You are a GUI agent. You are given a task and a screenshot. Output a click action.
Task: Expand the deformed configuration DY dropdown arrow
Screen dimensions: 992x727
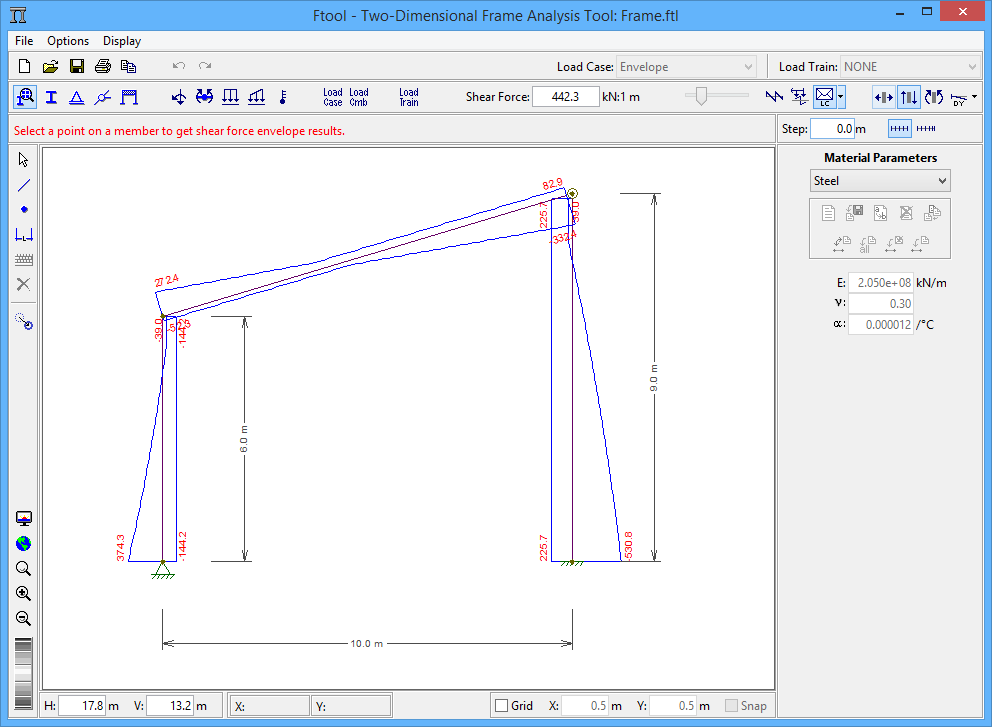[974, 97]
